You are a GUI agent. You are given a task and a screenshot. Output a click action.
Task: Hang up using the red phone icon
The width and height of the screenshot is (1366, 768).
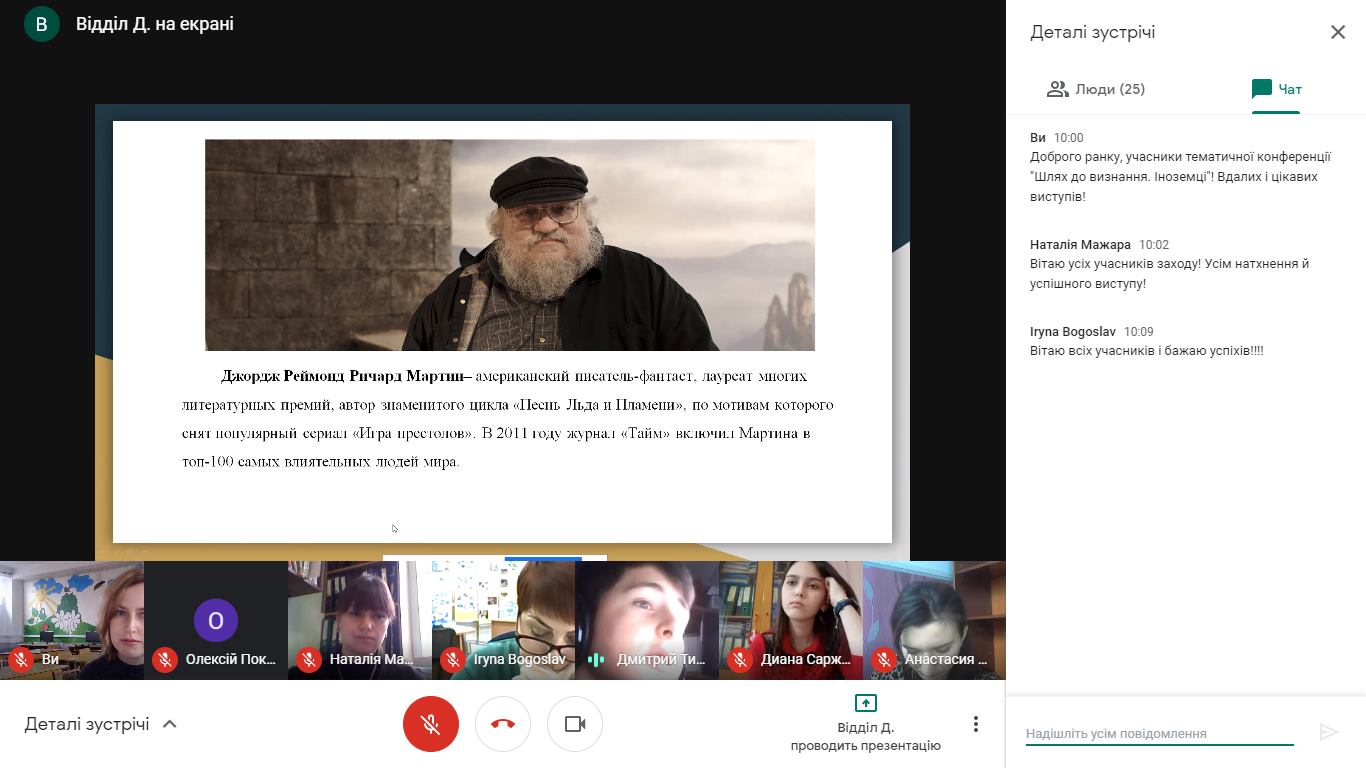point(502,724)
